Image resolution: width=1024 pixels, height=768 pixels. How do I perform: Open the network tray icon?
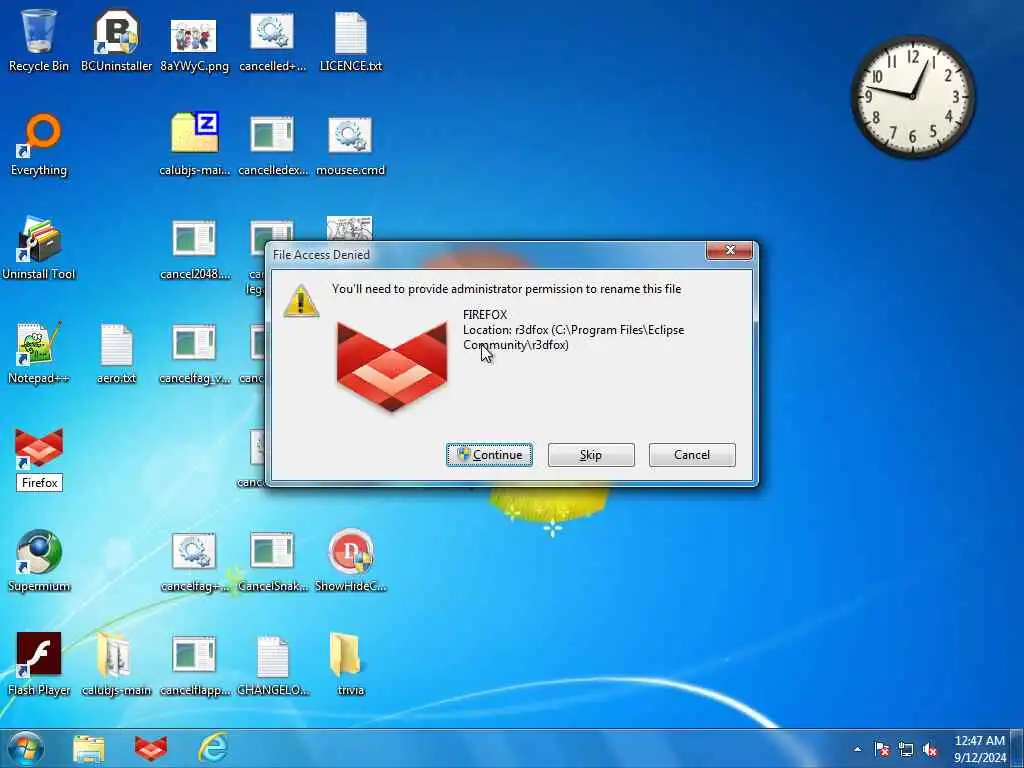(906, 749)
